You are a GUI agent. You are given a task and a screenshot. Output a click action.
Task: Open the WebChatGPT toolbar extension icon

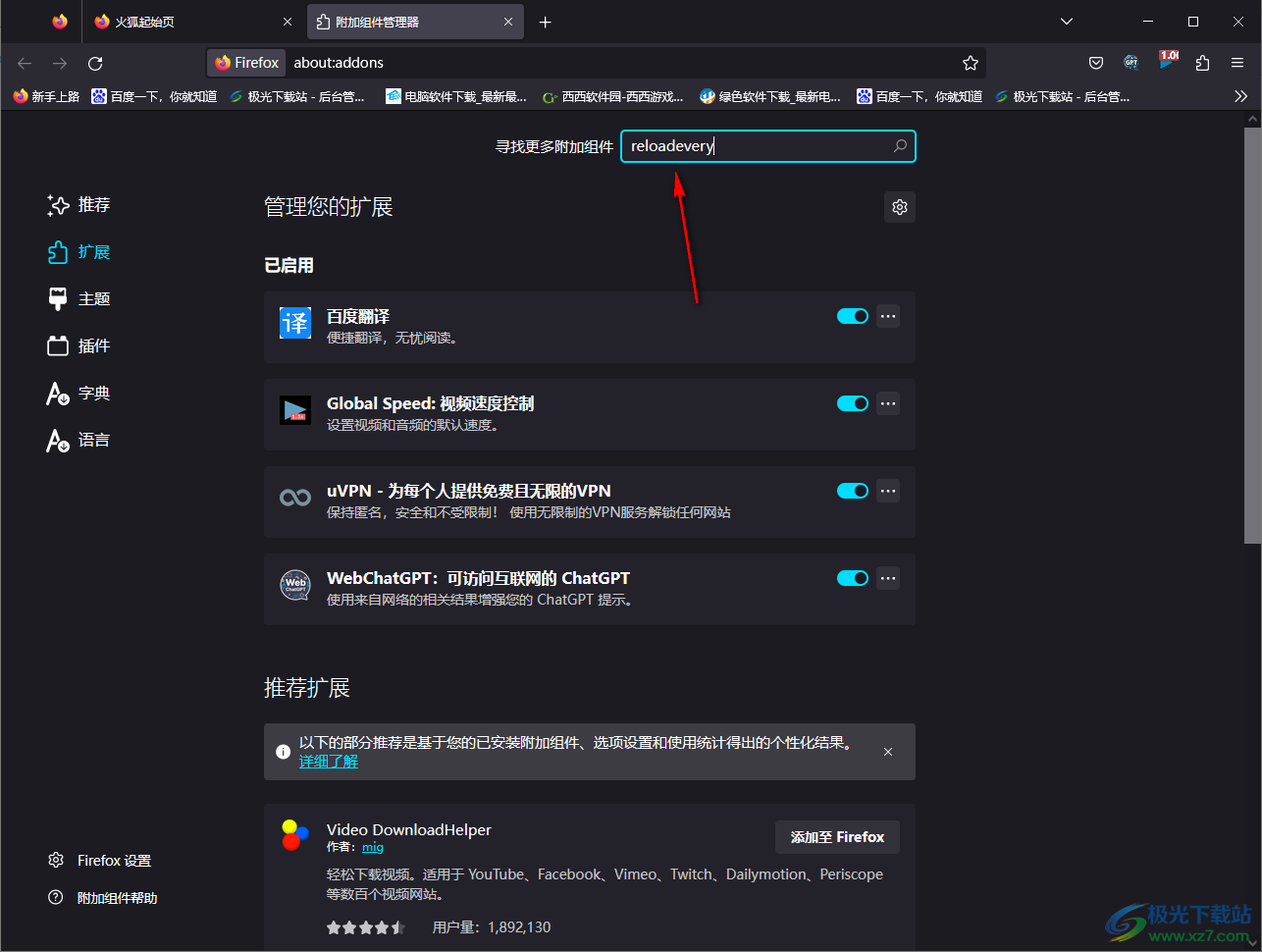tap(1131, 63)
